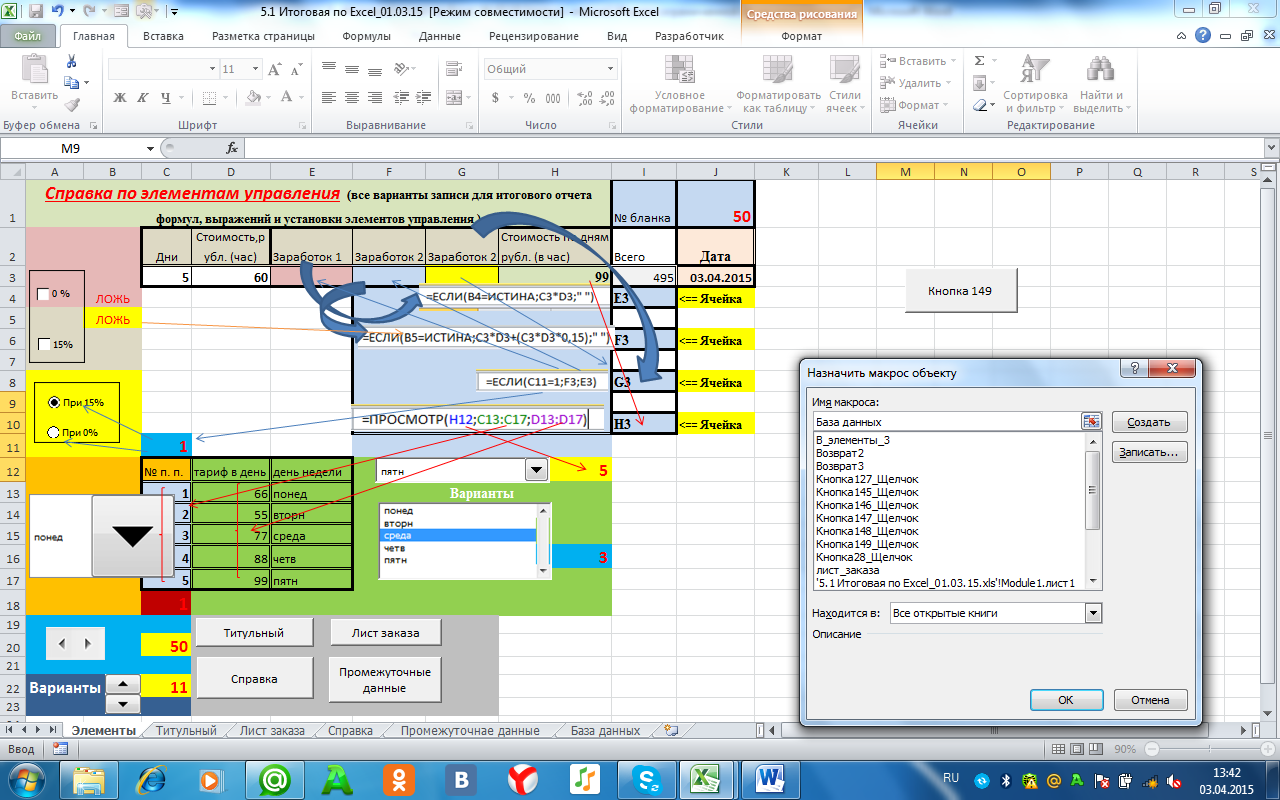The width and height of the screenshot is (1280, 800).
Task: Click the AutoSum sigma icon
Action: point(980,61)
